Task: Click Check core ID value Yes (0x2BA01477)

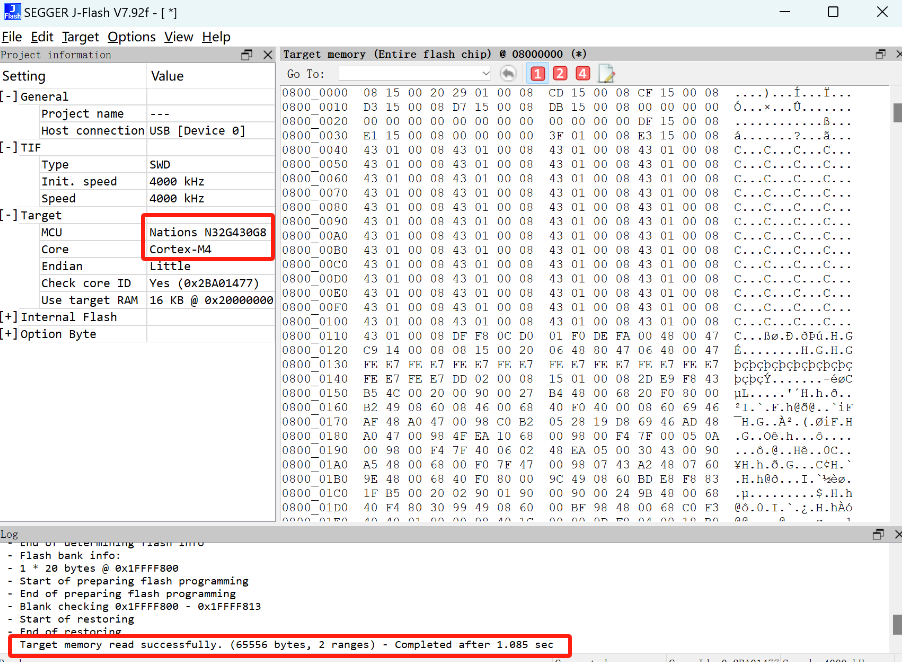Action: [x=204, y=283]
